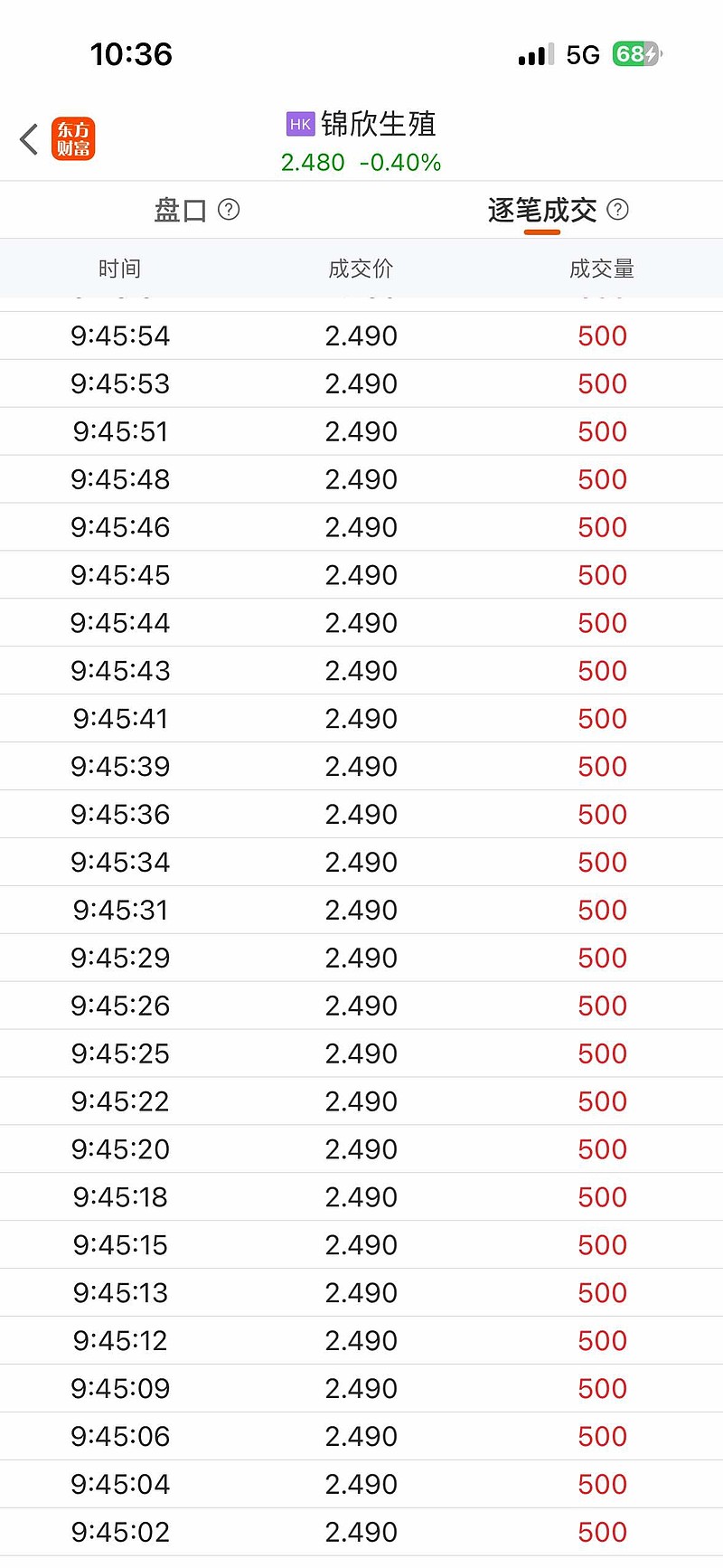The width and height of the screenshot is (723, 1568).
Task: Open help icon beside 盘口
Action: point(230,210)
